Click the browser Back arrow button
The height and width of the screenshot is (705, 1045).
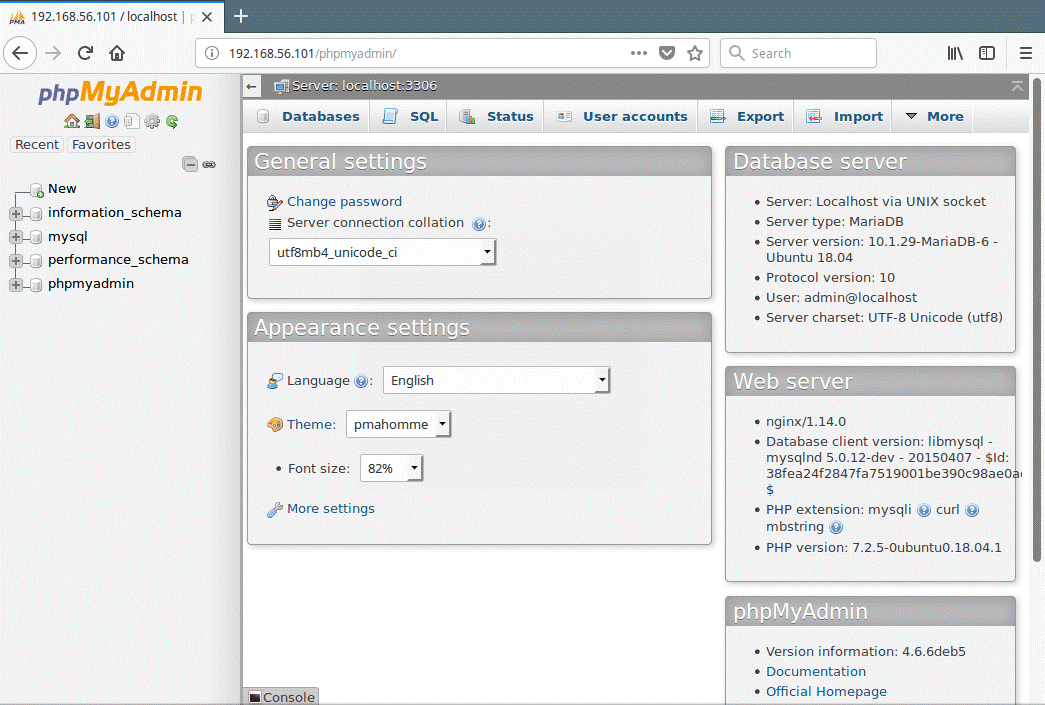coord(20,53)
